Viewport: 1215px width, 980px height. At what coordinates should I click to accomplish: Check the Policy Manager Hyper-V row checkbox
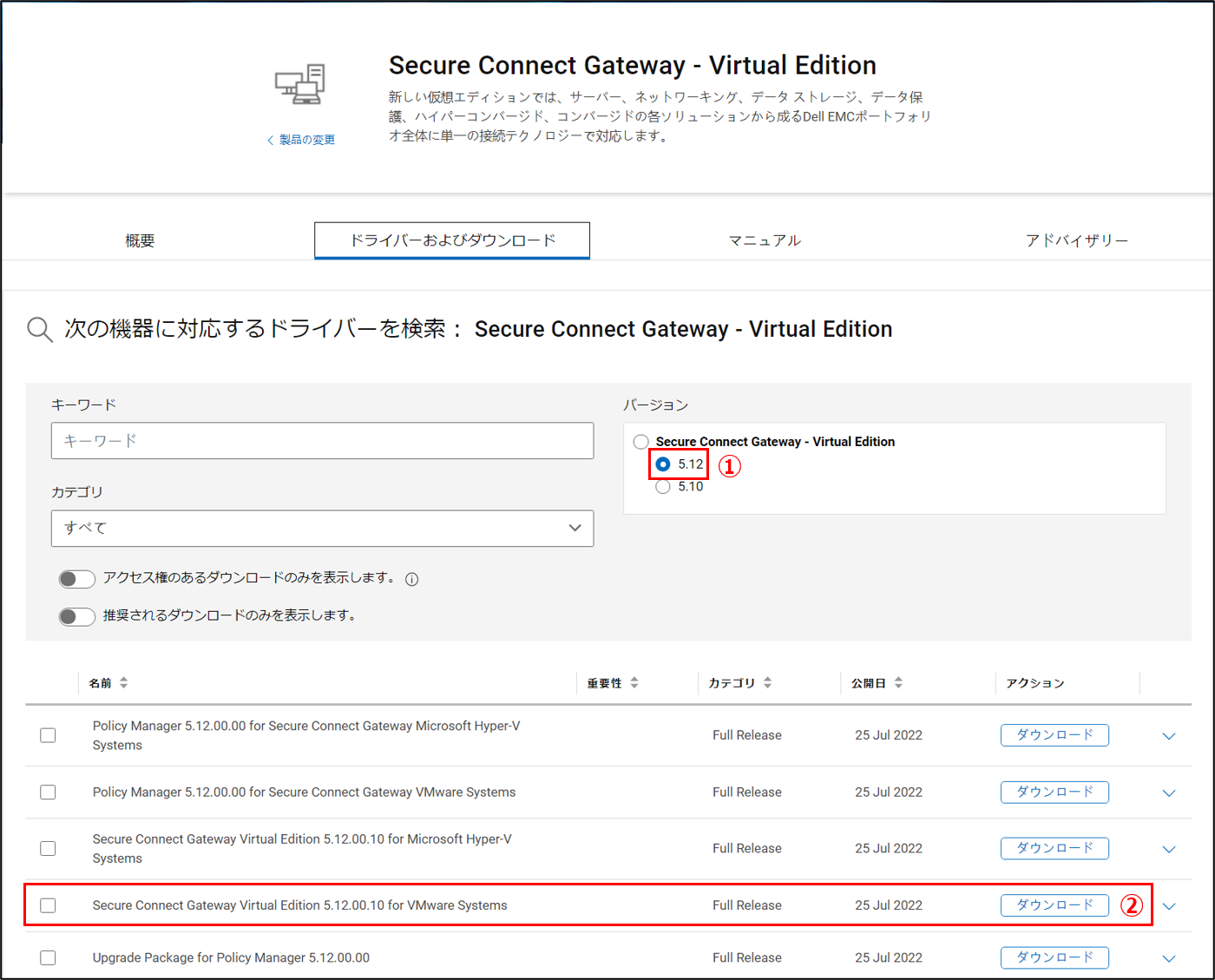coord(48,735)
